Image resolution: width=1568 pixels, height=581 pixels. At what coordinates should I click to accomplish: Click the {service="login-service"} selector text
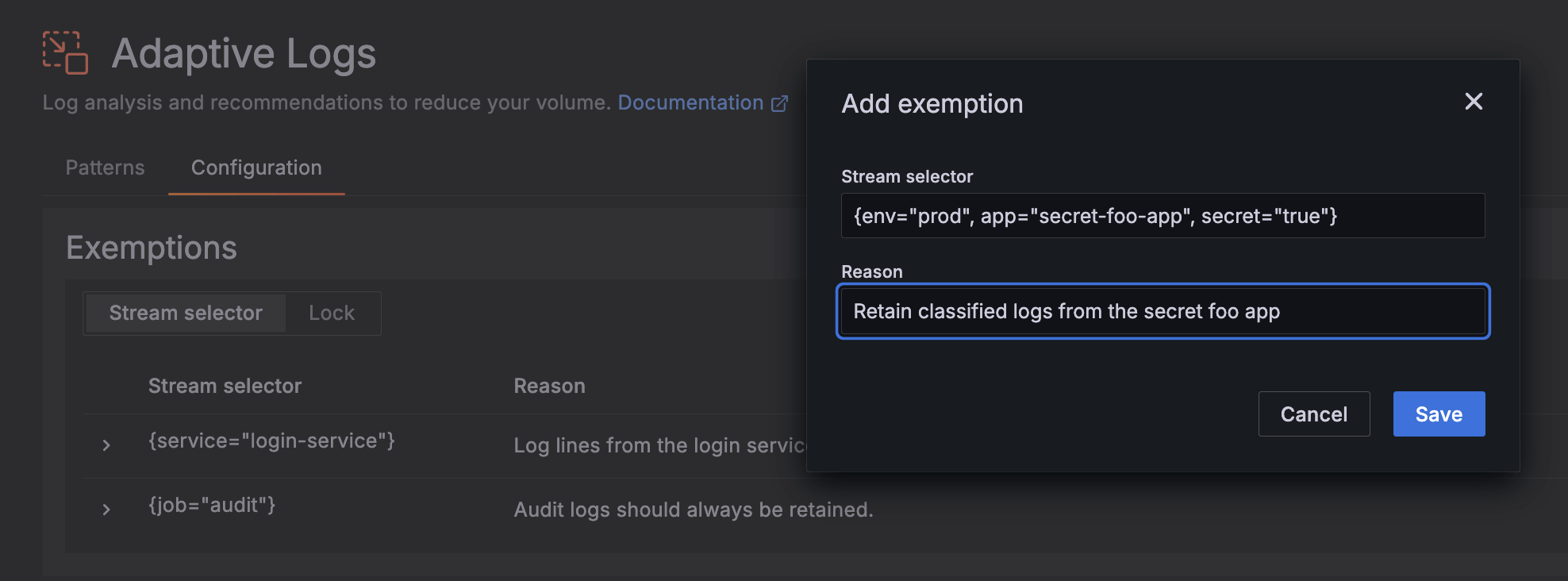pyautogui.click(x=271, y=441)
